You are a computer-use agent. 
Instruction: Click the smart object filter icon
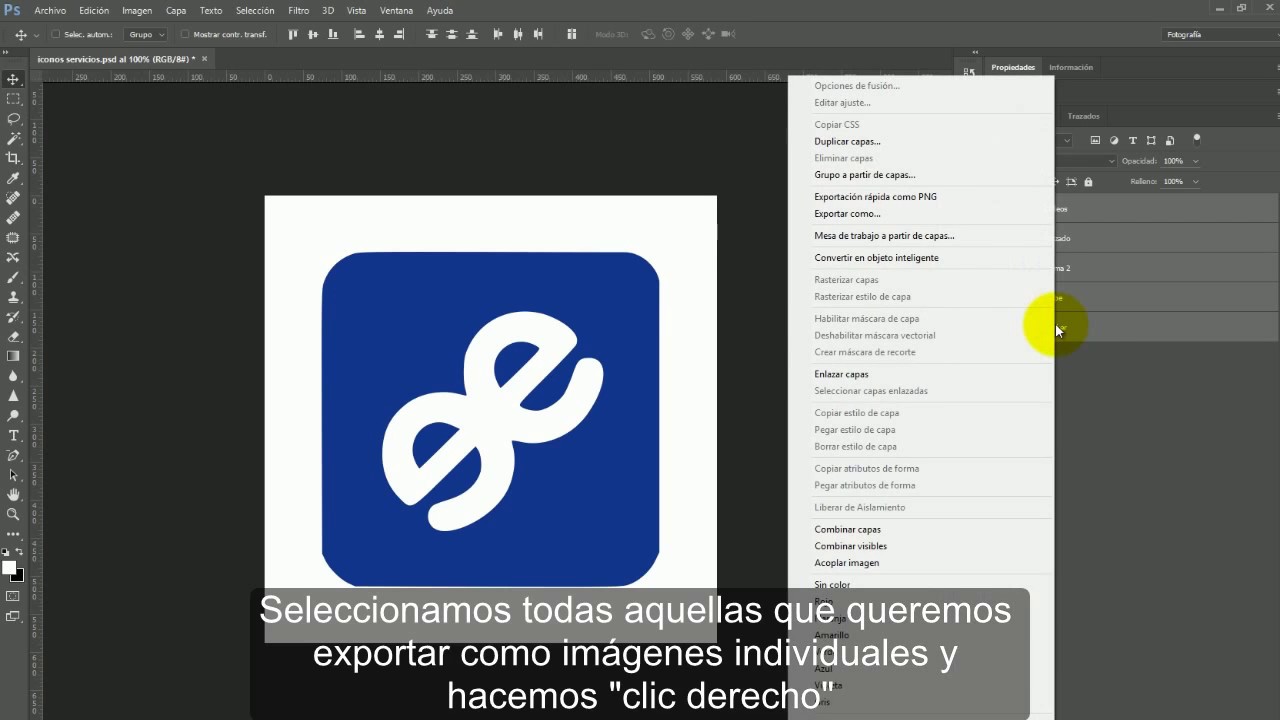[1170, 140]
